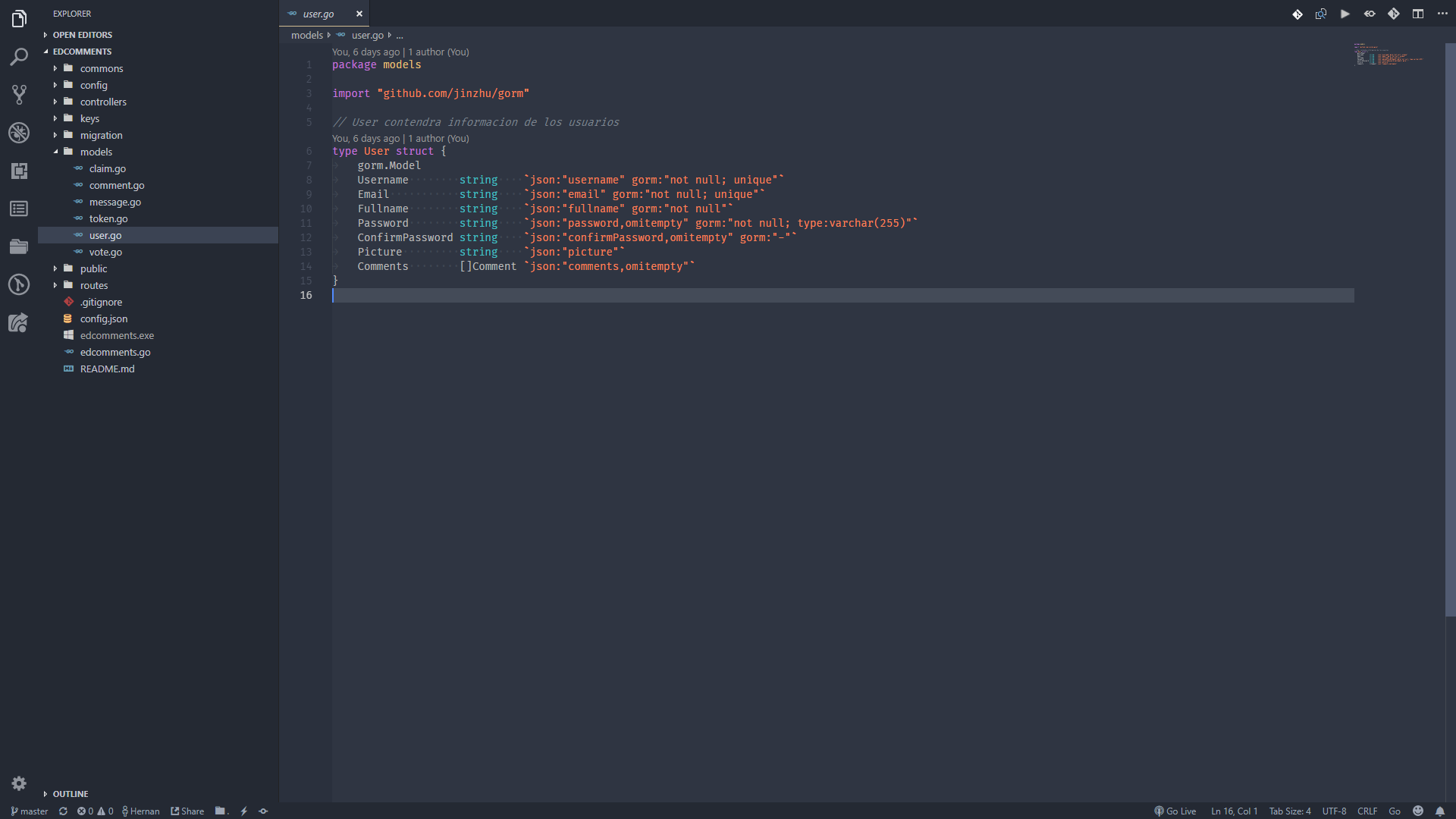Expand the OPEN EDITORS section
The height and width of the screenshot is (819, 1456).
pyautogui.click(x=82, y=35)
